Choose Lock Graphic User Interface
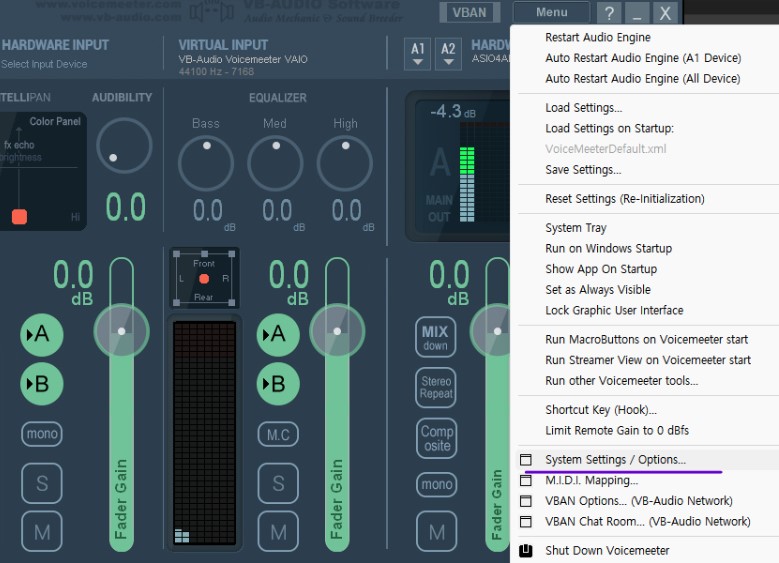The image size is (779, 563). click(614, 311)
